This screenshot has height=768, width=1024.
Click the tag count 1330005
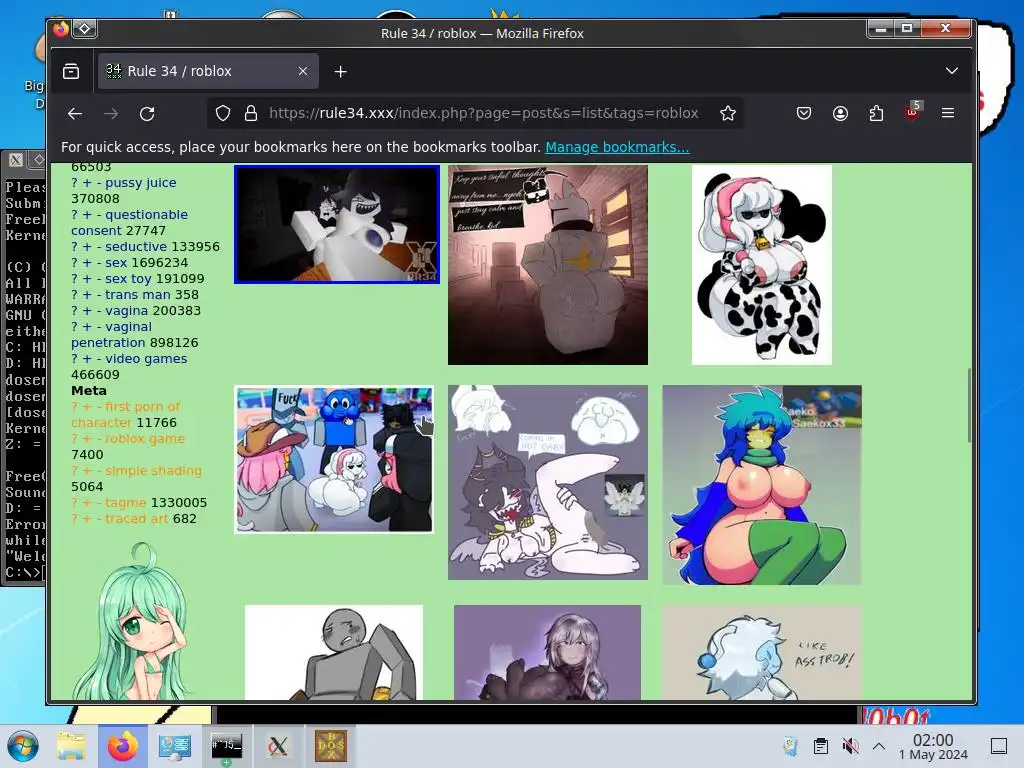[x=179, y=502]
